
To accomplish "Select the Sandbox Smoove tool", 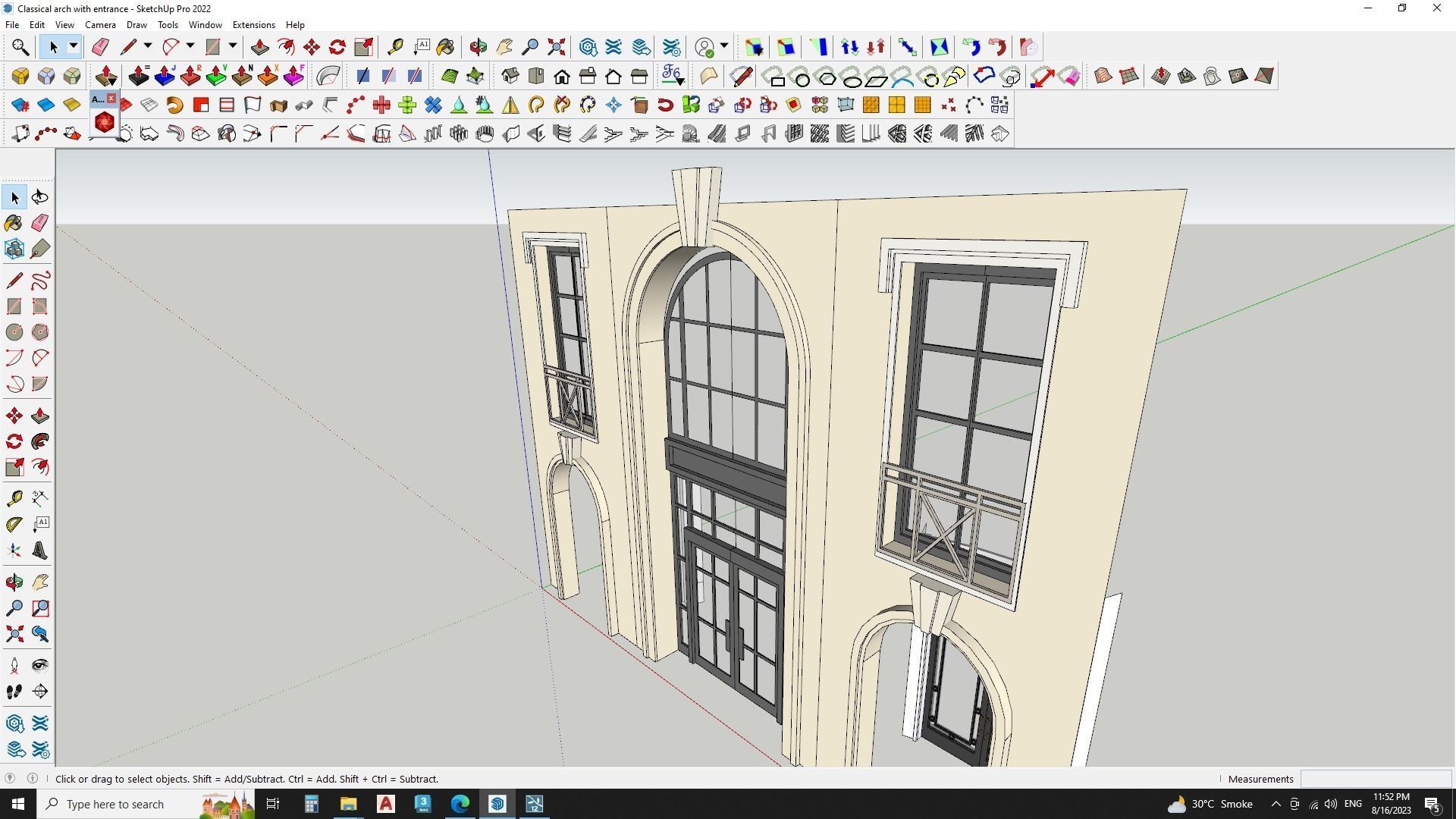I will coord(1161,76).
